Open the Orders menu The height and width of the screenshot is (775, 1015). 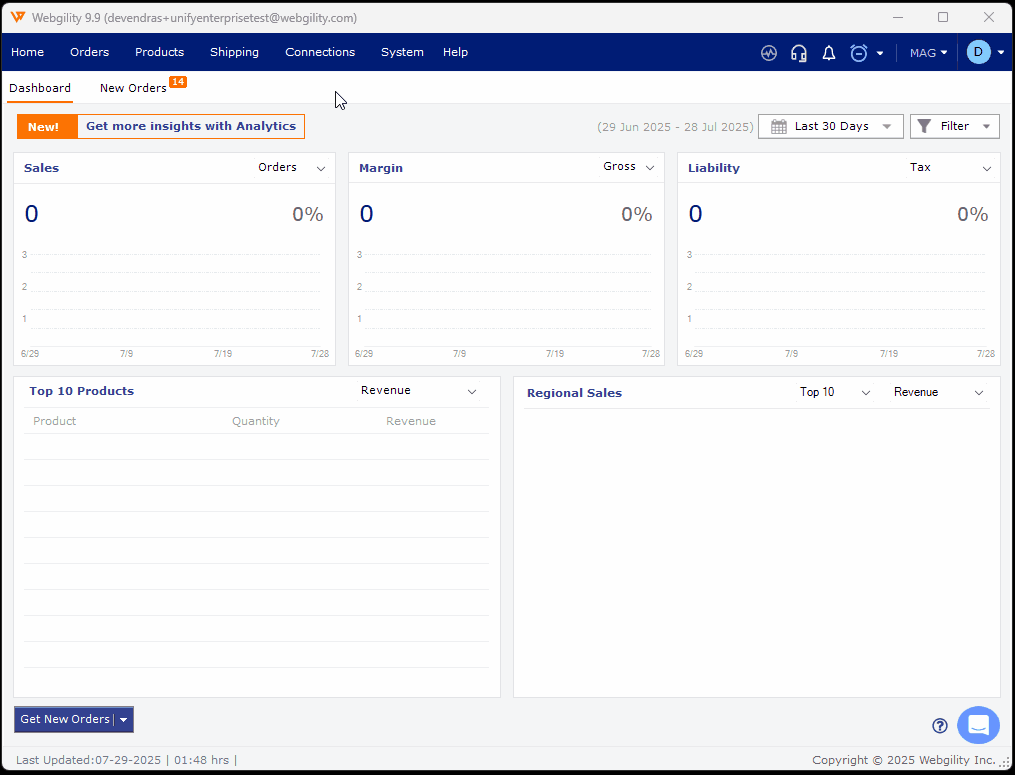click(x=89, y=52)
